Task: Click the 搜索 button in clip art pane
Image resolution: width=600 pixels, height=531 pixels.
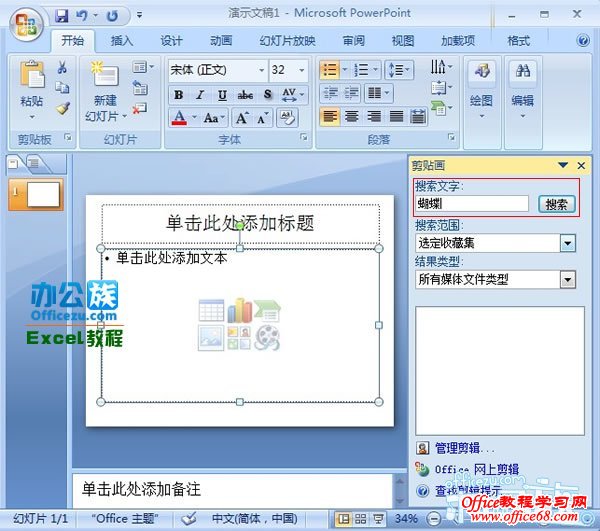Action: pyautogui.click(x=556, y=204)
